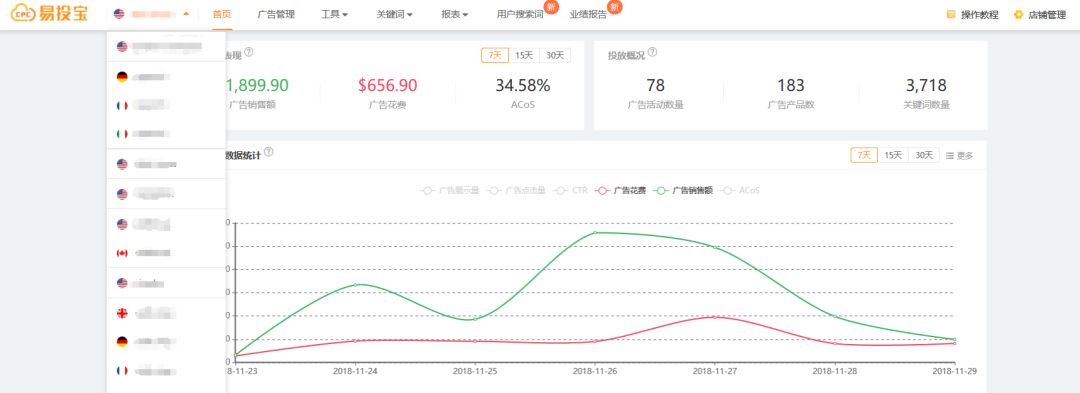Open the 业绩报告 link
Image resolution: width=1080 pixels, height=393 pixels.
tap(588, 14)
